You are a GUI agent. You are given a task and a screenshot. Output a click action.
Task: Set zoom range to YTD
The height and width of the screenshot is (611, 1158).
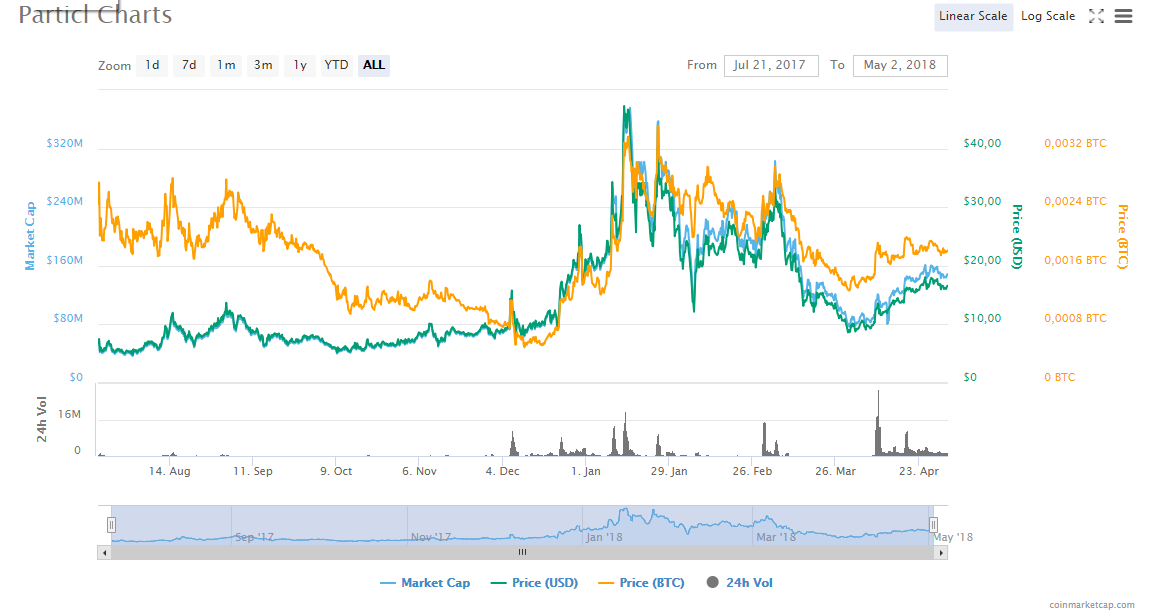337,65
